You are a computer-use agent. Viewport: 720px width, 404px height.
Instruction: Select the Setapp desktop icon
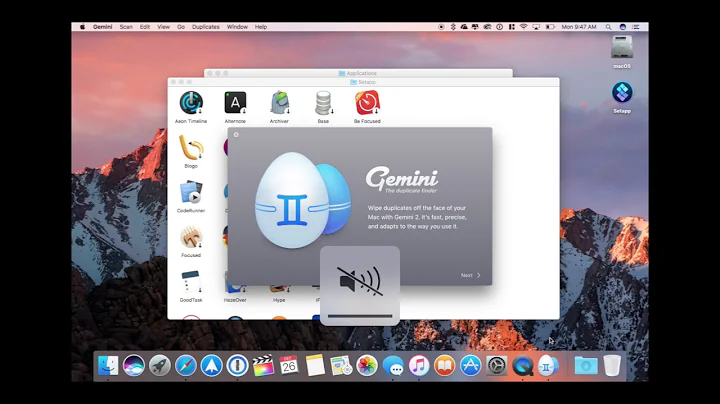click(622, 92)
